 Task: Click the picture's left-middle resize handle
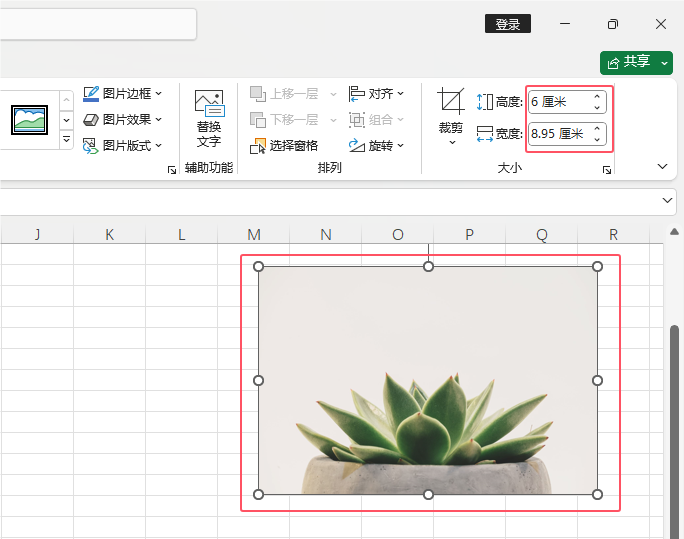pos(258,381)
